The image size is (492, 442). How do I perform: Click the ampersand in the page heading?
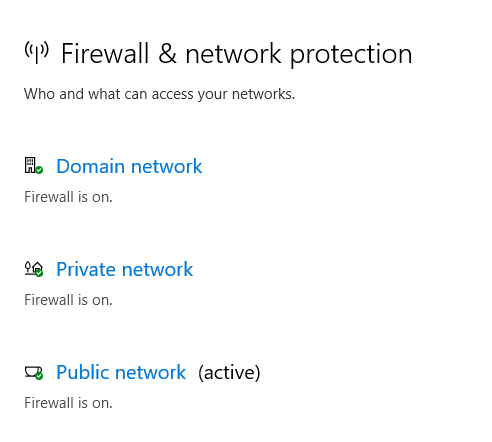[x=167, y=53]
